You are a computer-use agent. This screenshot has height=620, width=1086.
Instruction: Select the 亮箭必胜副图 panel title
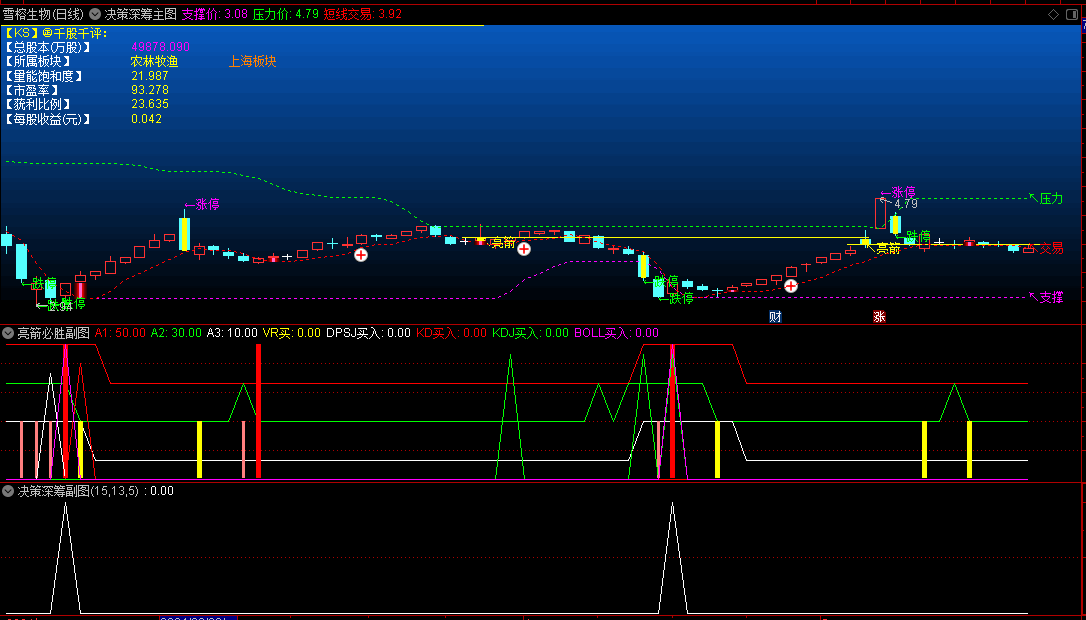click(54, 332)
